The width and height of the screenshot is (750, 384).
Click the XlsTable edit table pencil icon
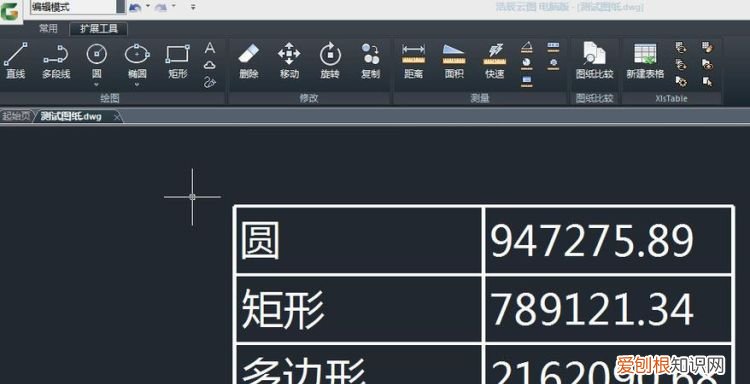tap(707, 47)
